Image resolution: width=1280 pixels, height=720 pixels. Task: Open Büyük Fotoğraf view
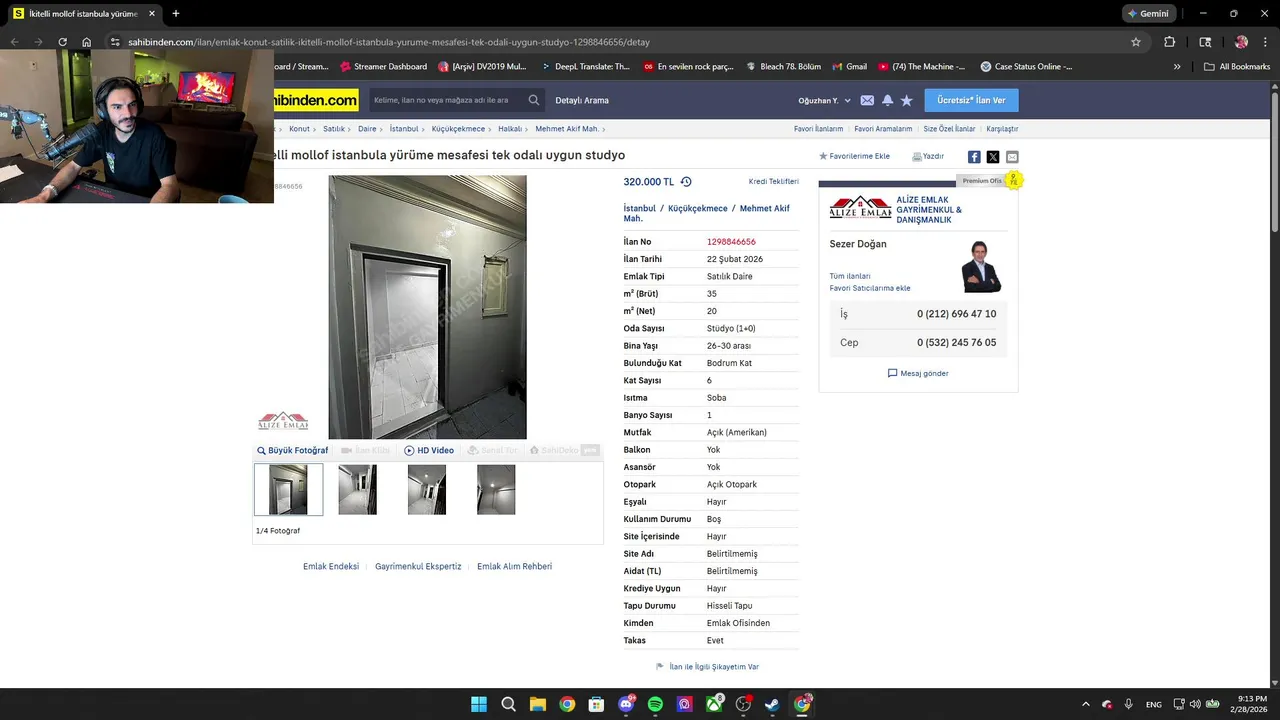tap(292, 451)
